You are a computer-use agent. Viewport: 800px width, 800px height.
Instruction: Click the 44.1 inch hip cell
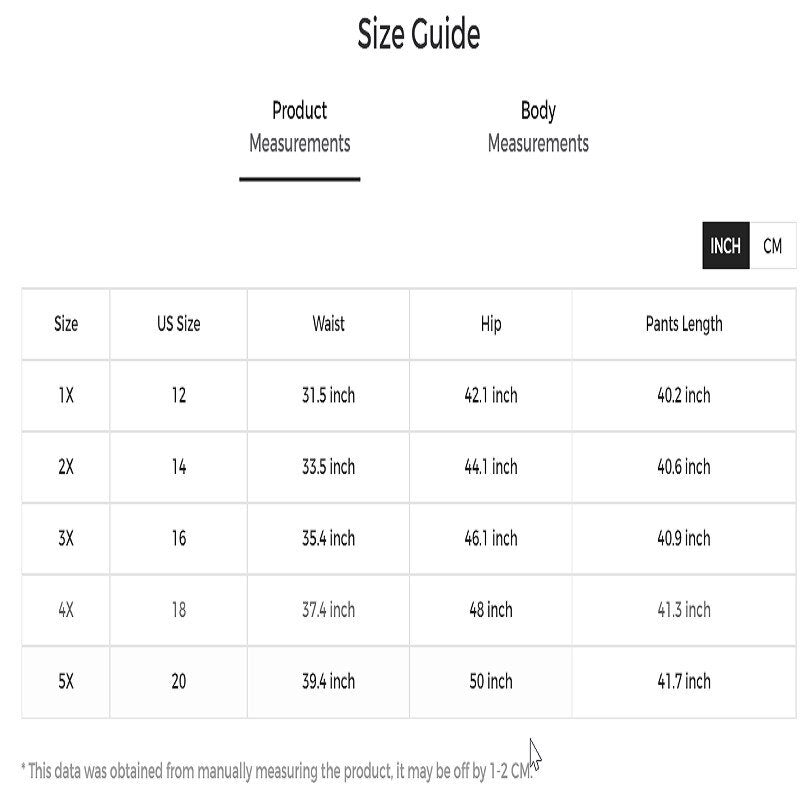(490, 467)
